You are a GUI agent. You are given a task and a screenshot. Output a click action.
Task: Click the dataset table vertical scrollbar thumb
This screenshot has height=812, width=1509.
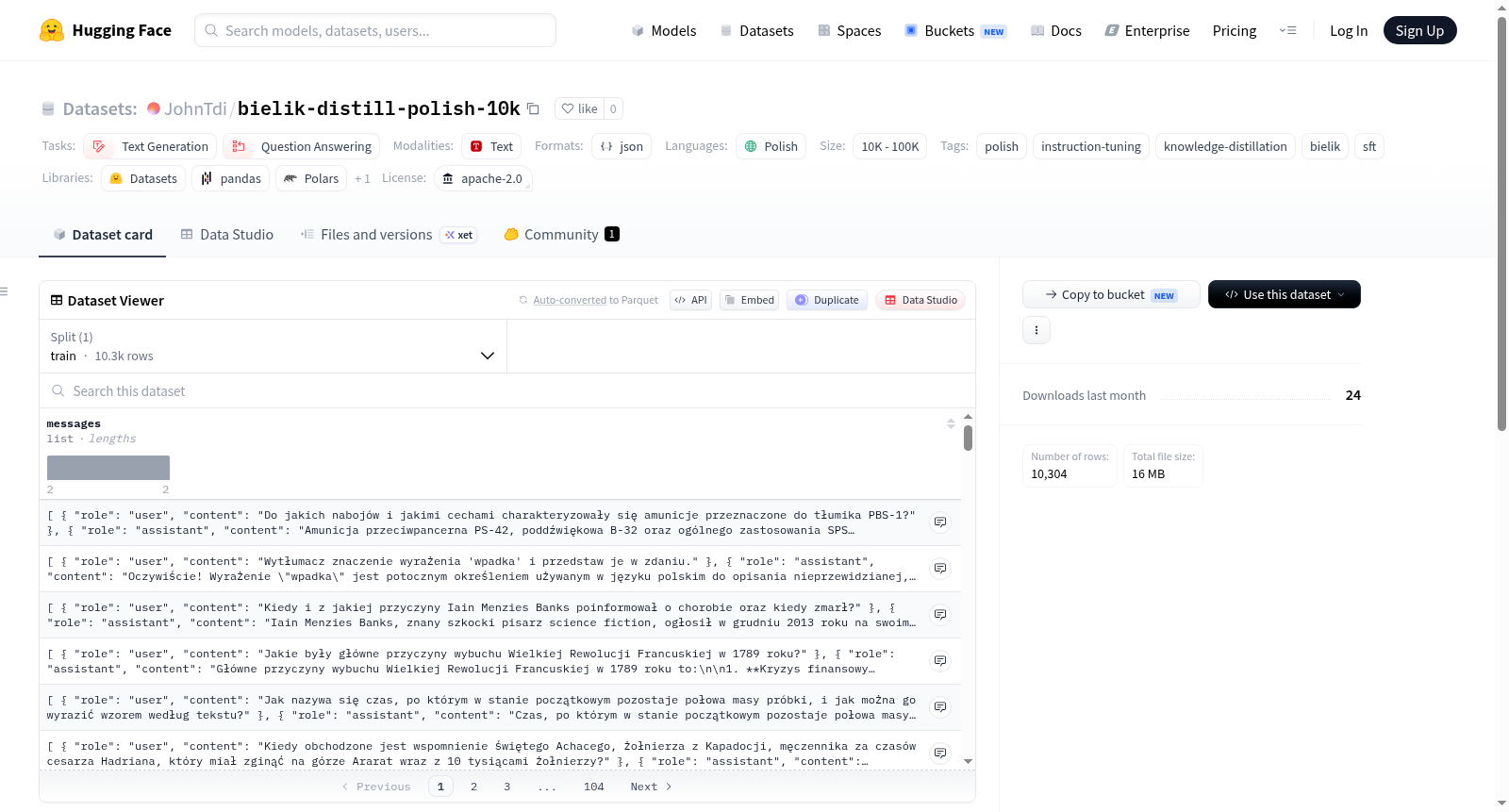coord(968,438)
